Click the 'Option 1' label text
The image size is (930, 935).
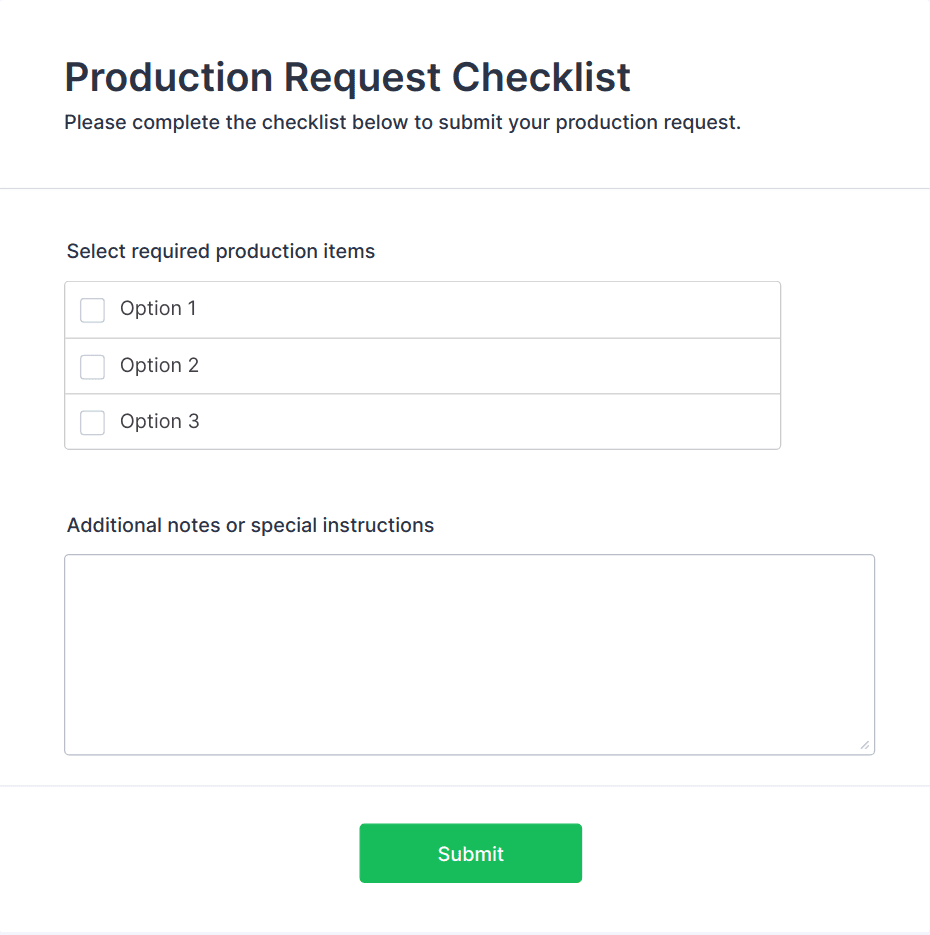pos(158,309)
